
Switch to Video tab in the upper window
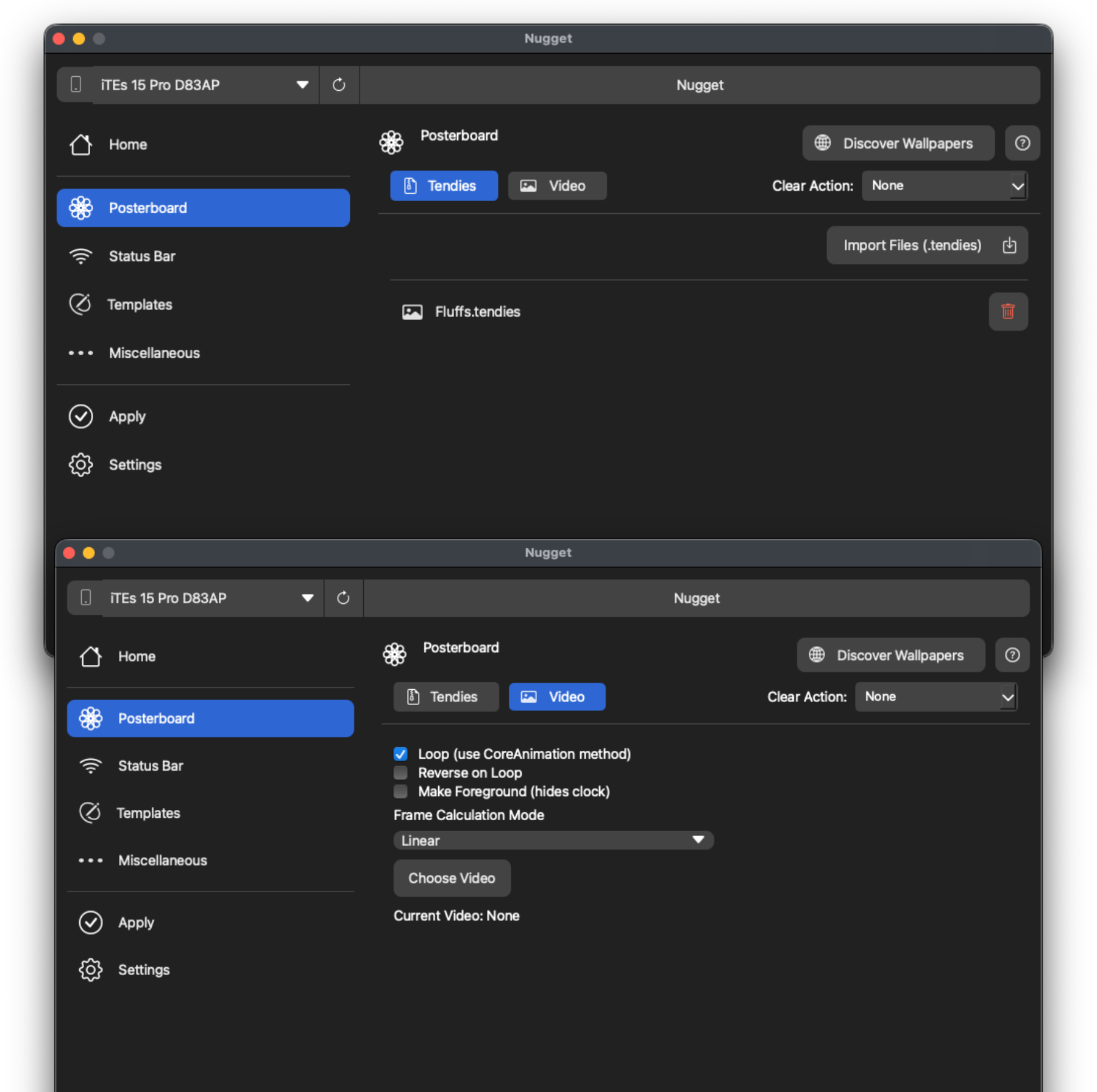[556, 186]
